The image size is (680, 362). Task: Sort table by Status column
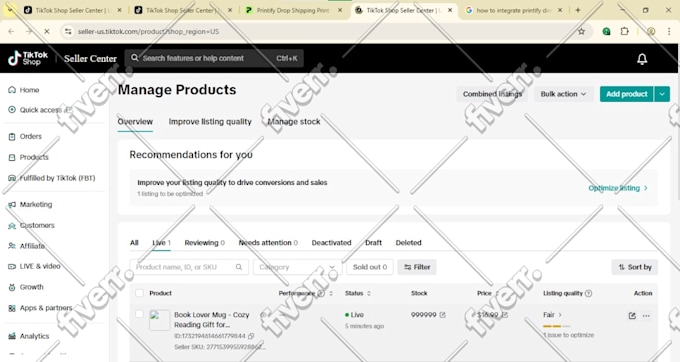click(x=369, y=294)
